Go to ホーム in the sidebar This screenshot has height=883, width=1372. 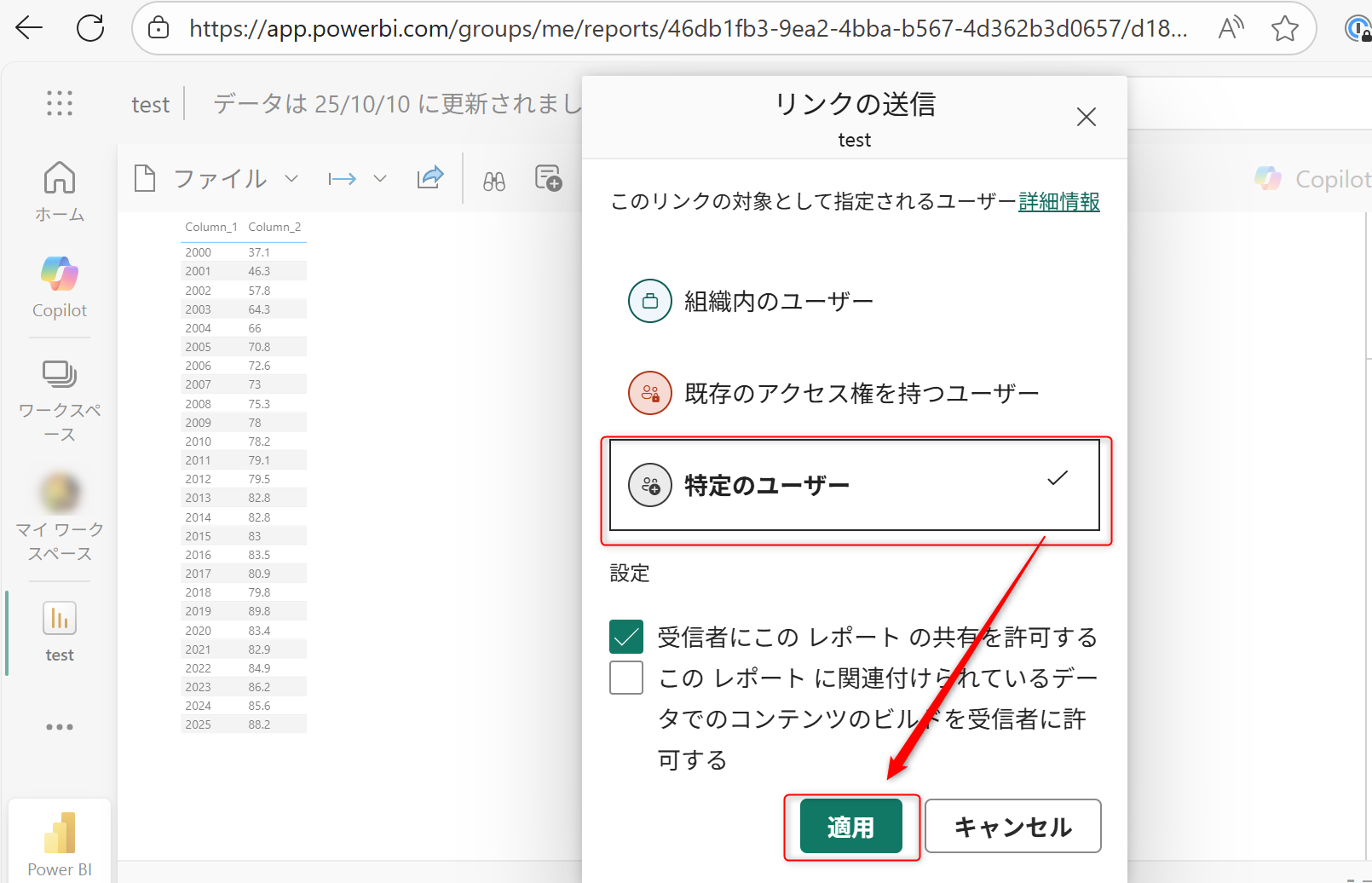click(60, 191)
